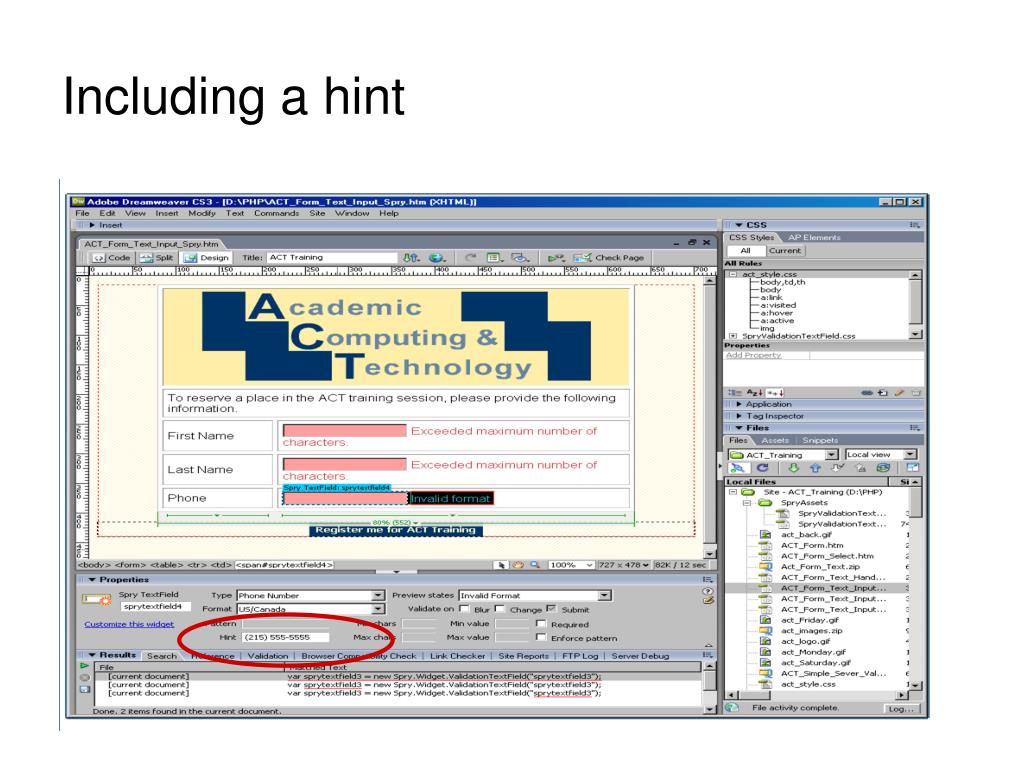Click the Check Page button
The height and width of the screenshot is (768, 1024).
point(609,258)
